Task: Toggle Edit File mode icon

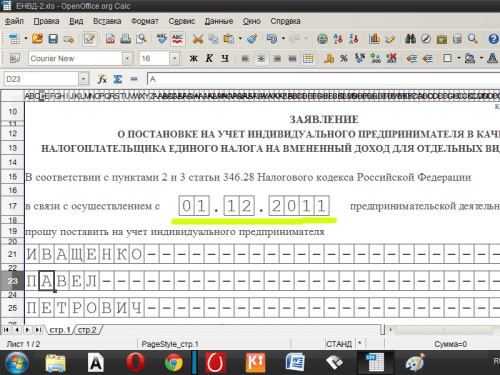Action: (89, 39)
